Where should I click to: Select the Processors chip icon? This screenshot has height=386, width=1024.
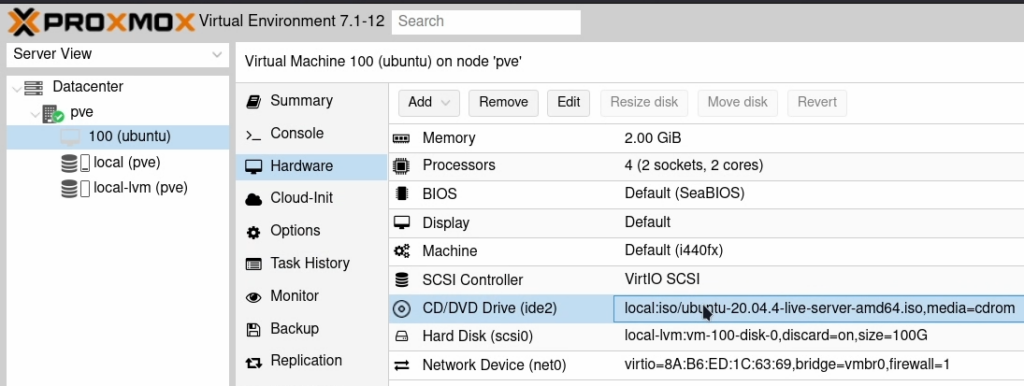[401, 166]
